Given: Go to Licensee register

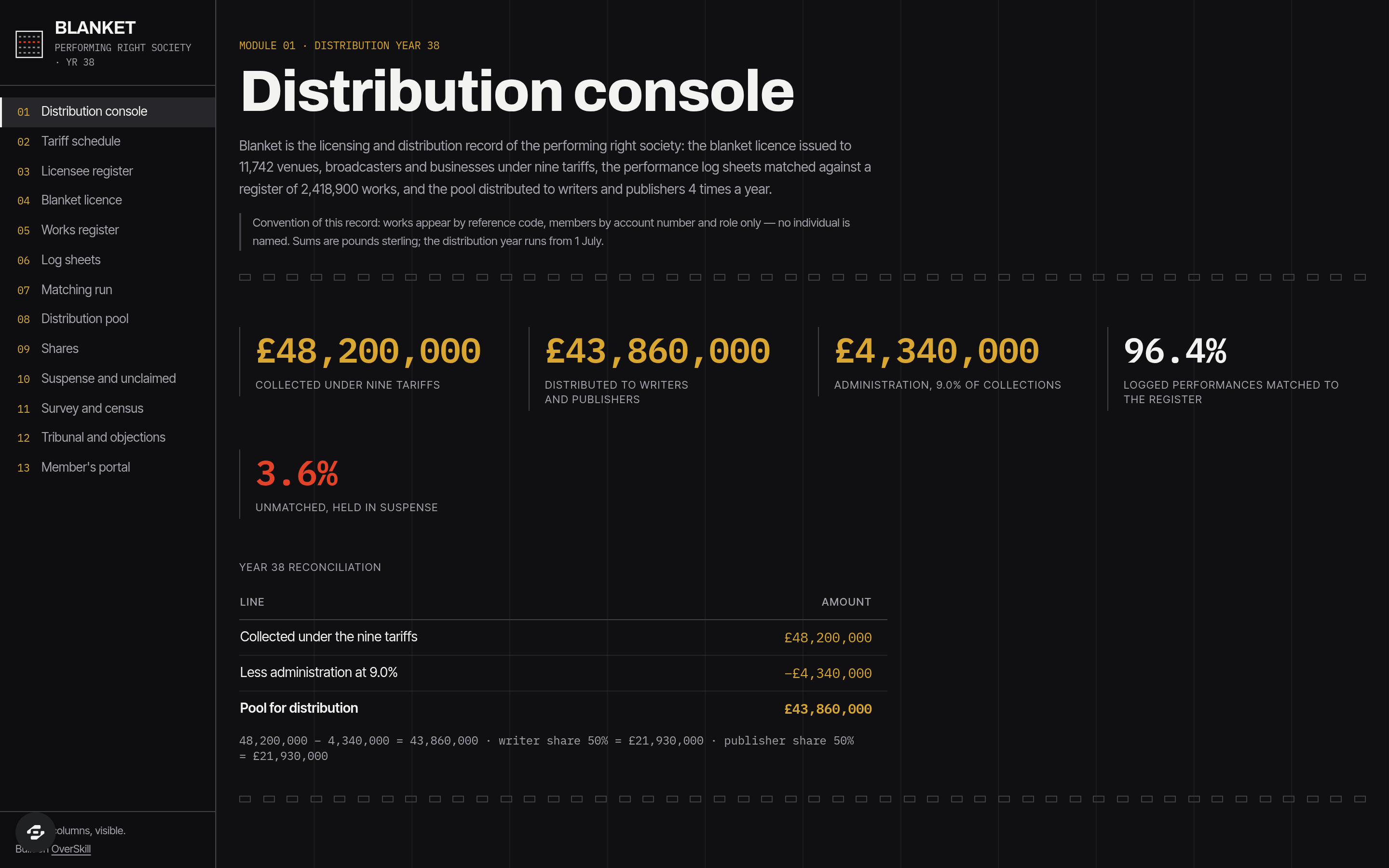Looking at the screenshot, I should (x=108, y=171).
